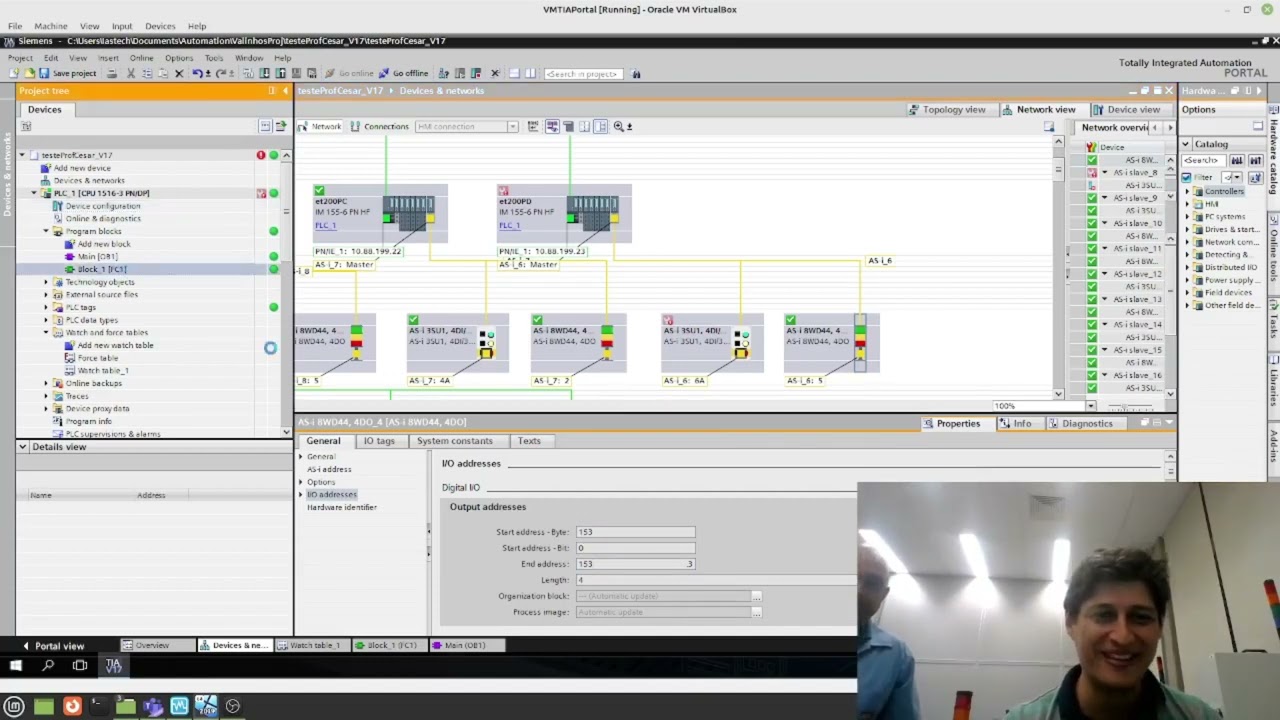Click the AS-i 3SU1 device labeled AS-i_7: 4A
Viewport: 1280px width, 720px height.
click(x=457, y=342)
